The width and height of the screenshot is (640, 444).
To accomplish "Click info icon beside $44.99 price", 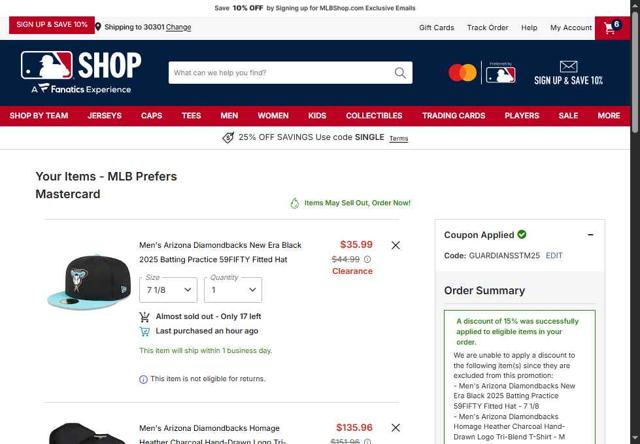I will point(367,259).
